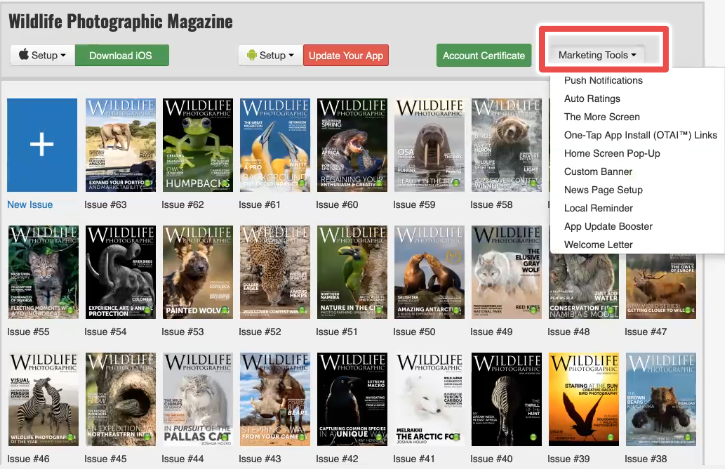Open Issue #54 elephant trunk cover

121,272
